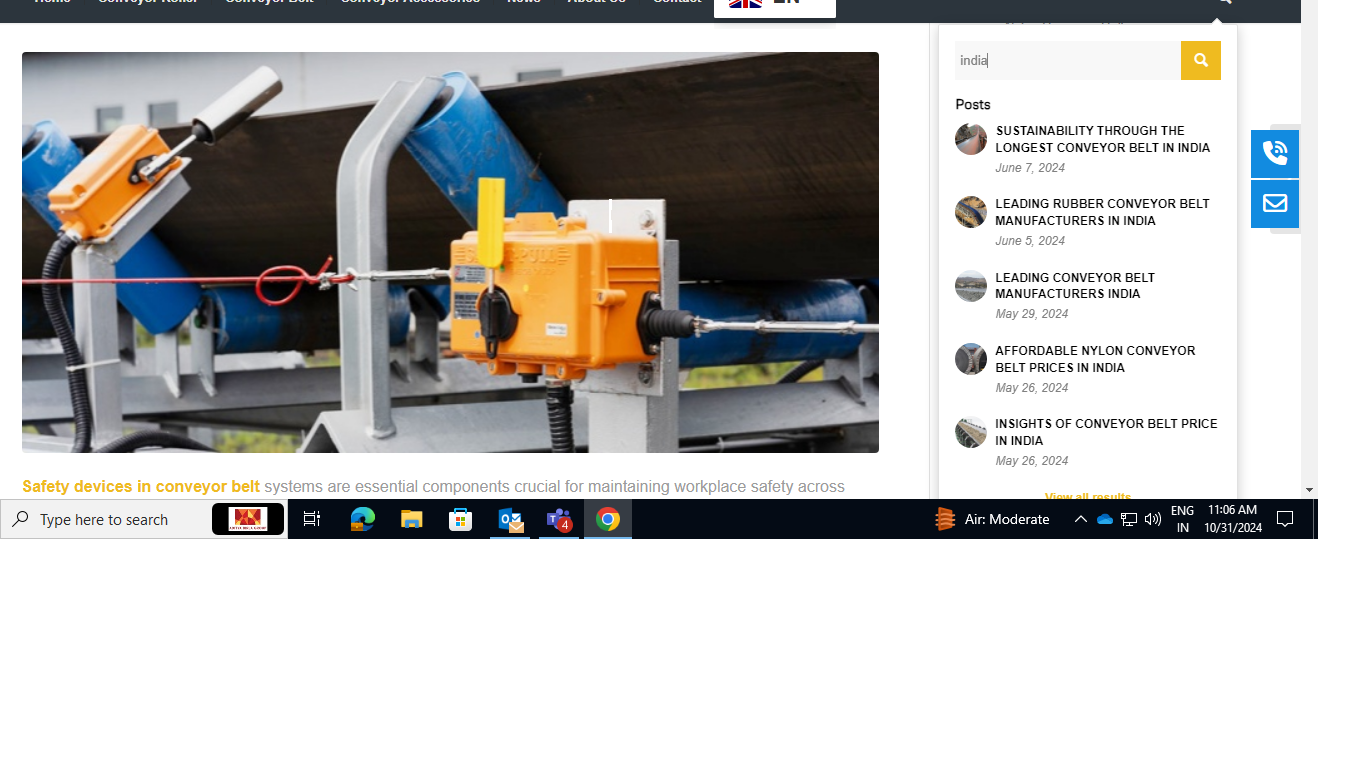Open the Air: Moderate weather widget
1366x768 pixels.
tap(992, 519)
